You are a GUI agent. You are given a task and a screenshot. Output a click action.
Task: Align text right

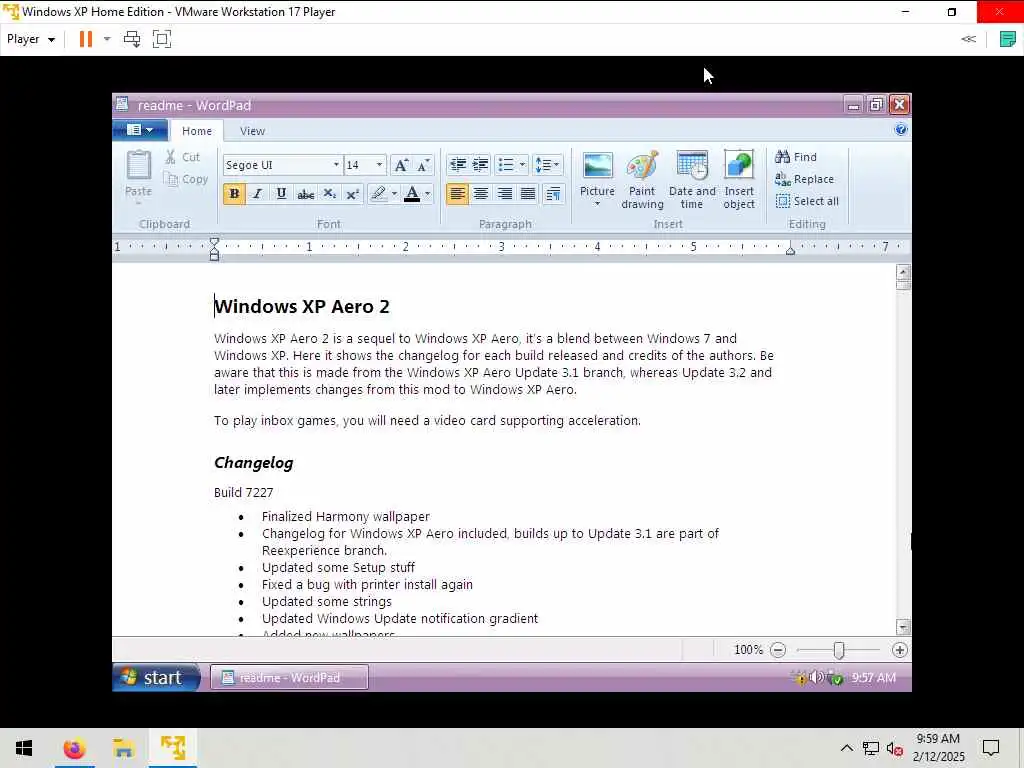pos(504,194)
